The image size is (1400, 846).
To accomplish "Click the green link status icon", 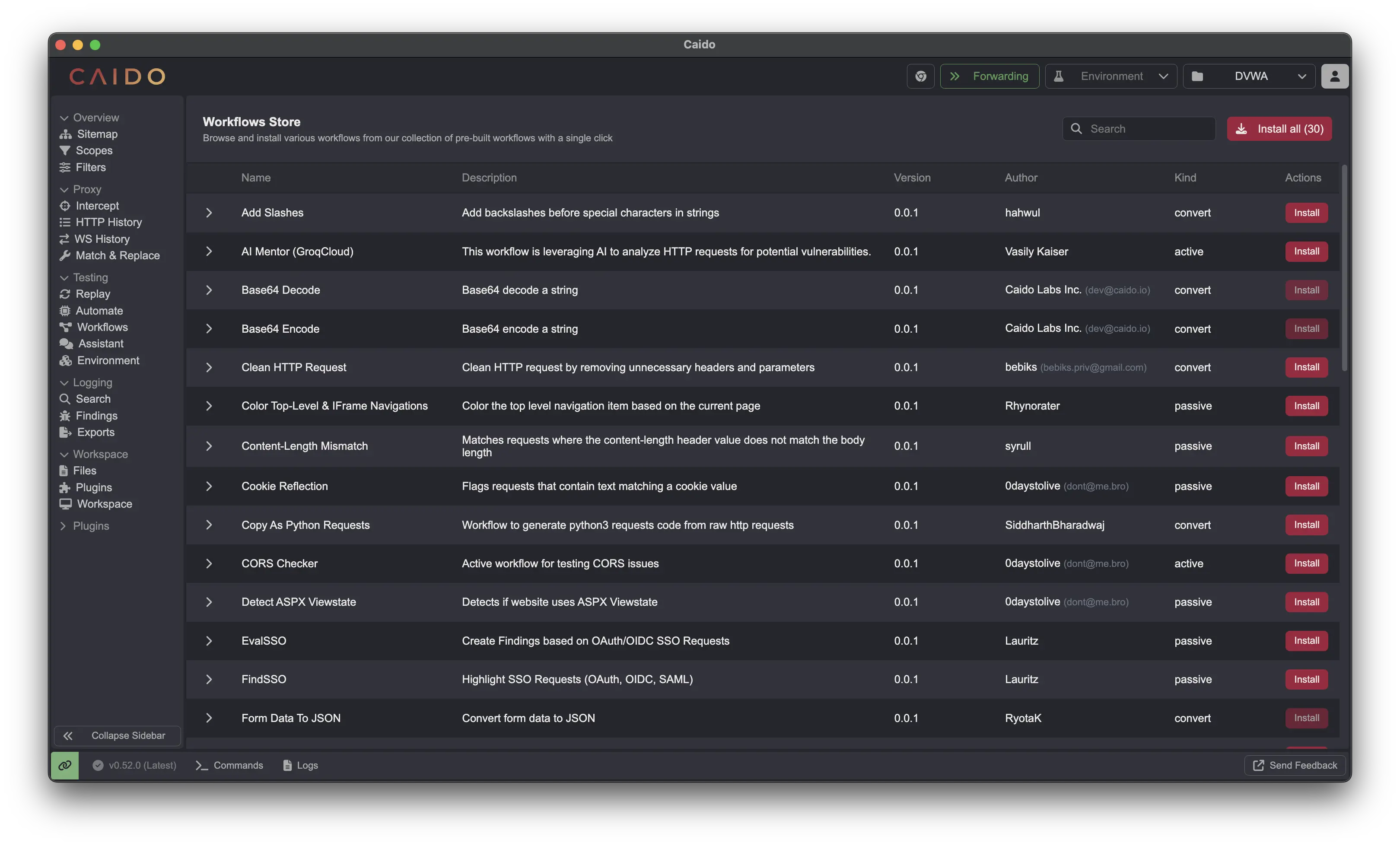I will [65, 765].
